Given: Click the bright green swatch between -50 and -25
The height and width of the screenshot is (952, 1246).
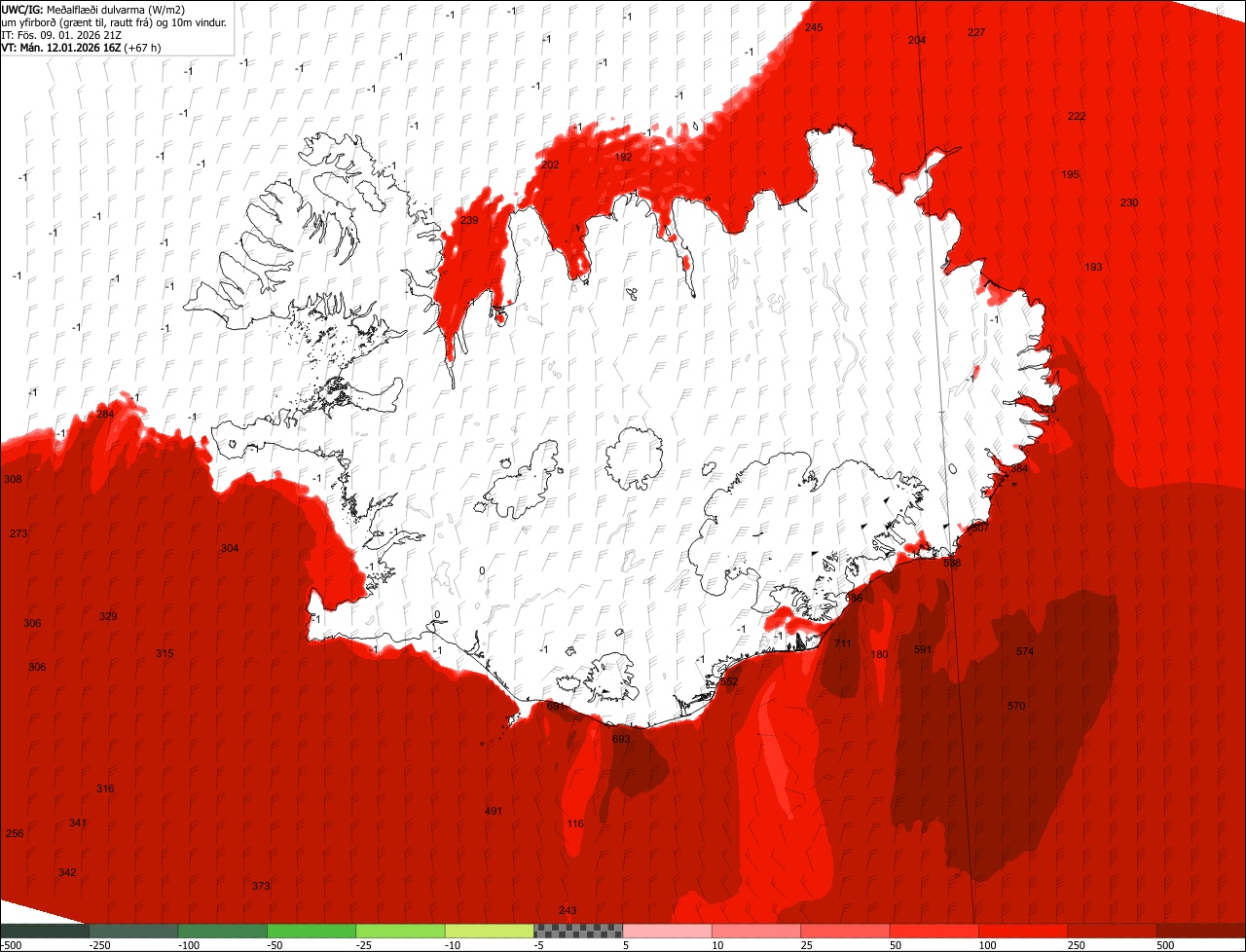Looking at the screenshot, I should 311,931.
